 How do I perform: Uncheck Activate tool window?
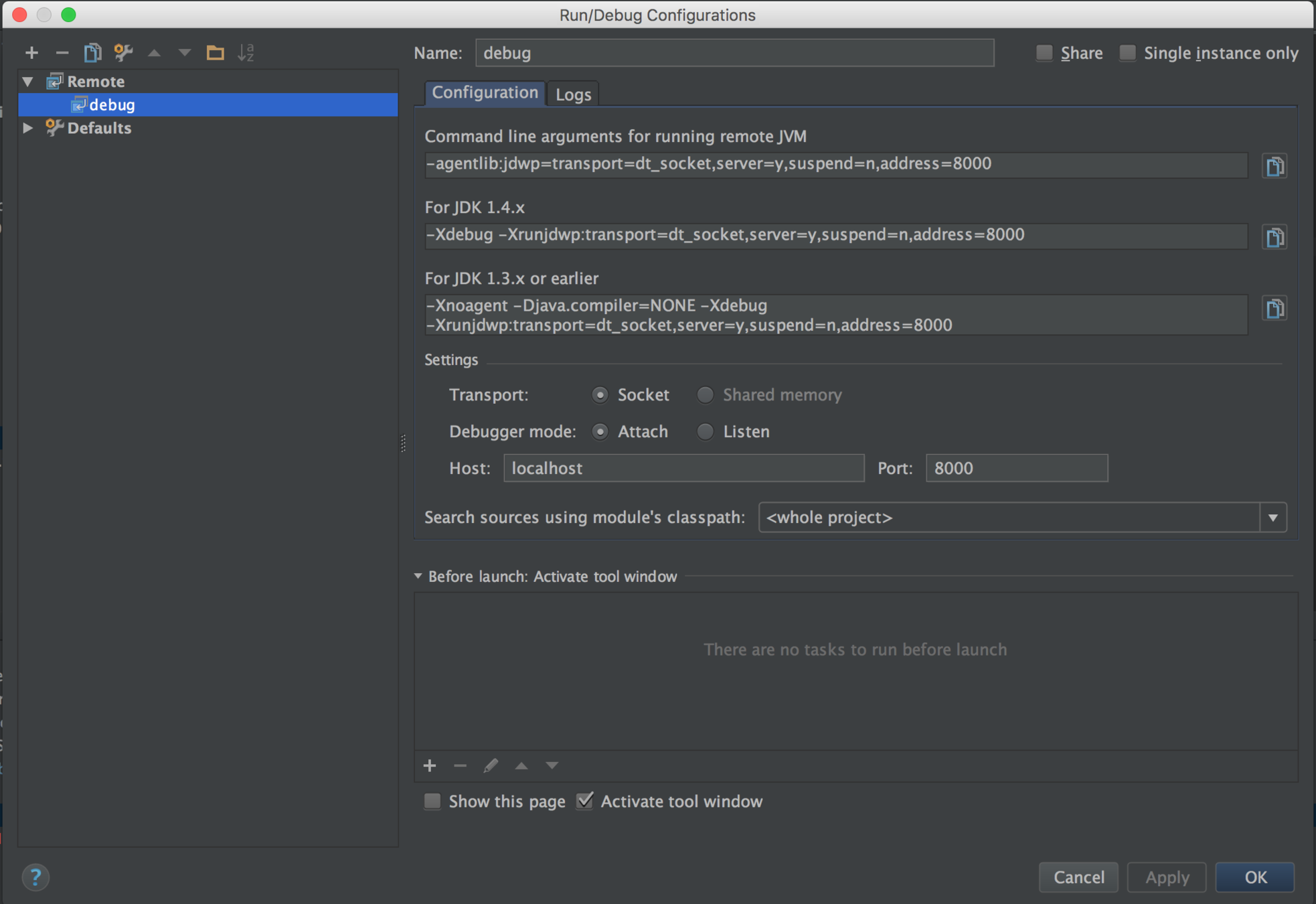coord(585,801)
